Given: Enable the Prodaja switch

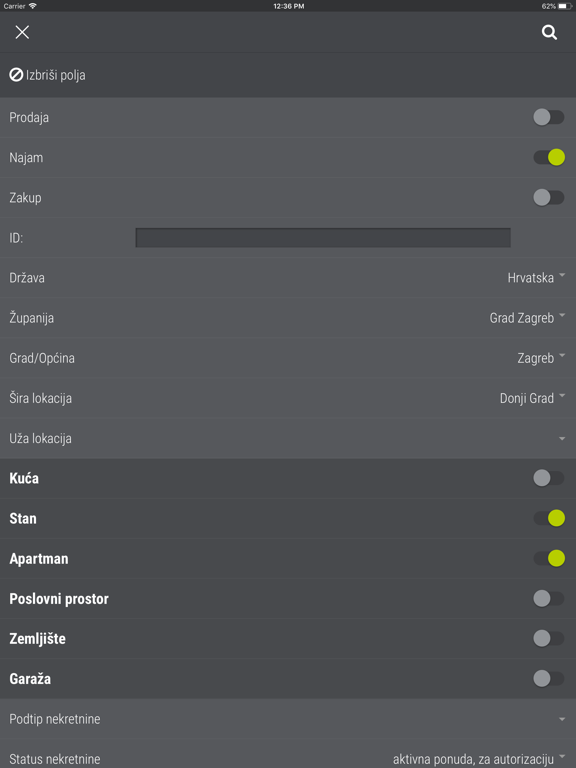Looking at the screenshot, I should pos(549,118).
